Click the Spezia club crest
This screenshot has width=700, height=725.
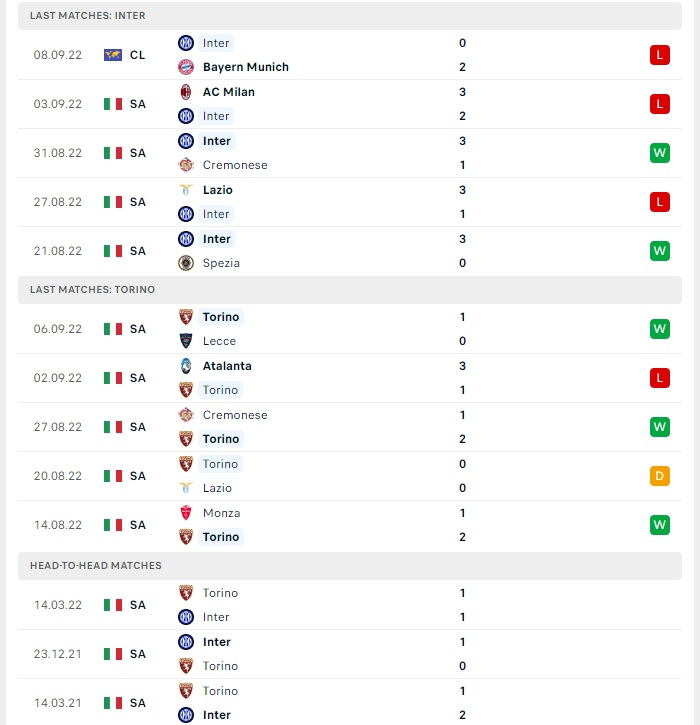[186, 263]
